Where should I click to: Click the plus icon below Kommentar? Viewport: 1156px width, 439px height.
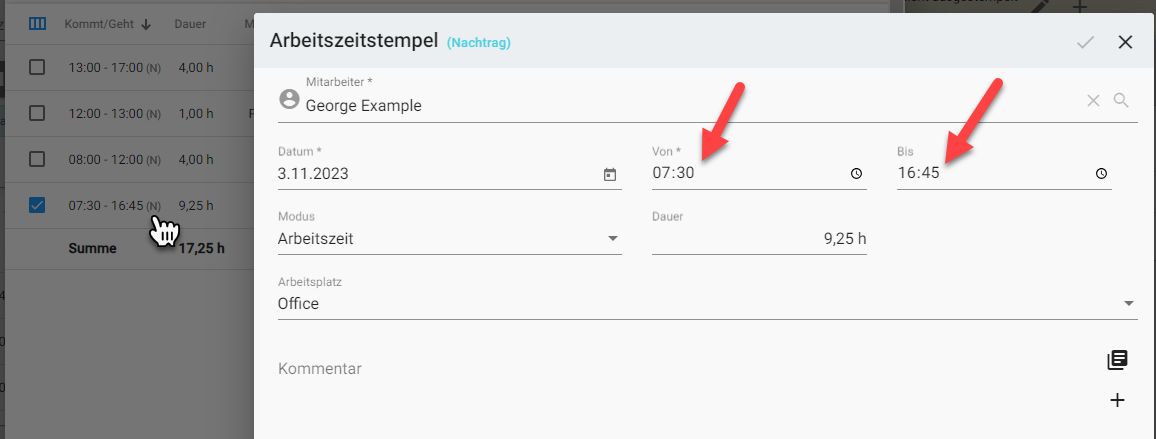[x=1117, y=400]
